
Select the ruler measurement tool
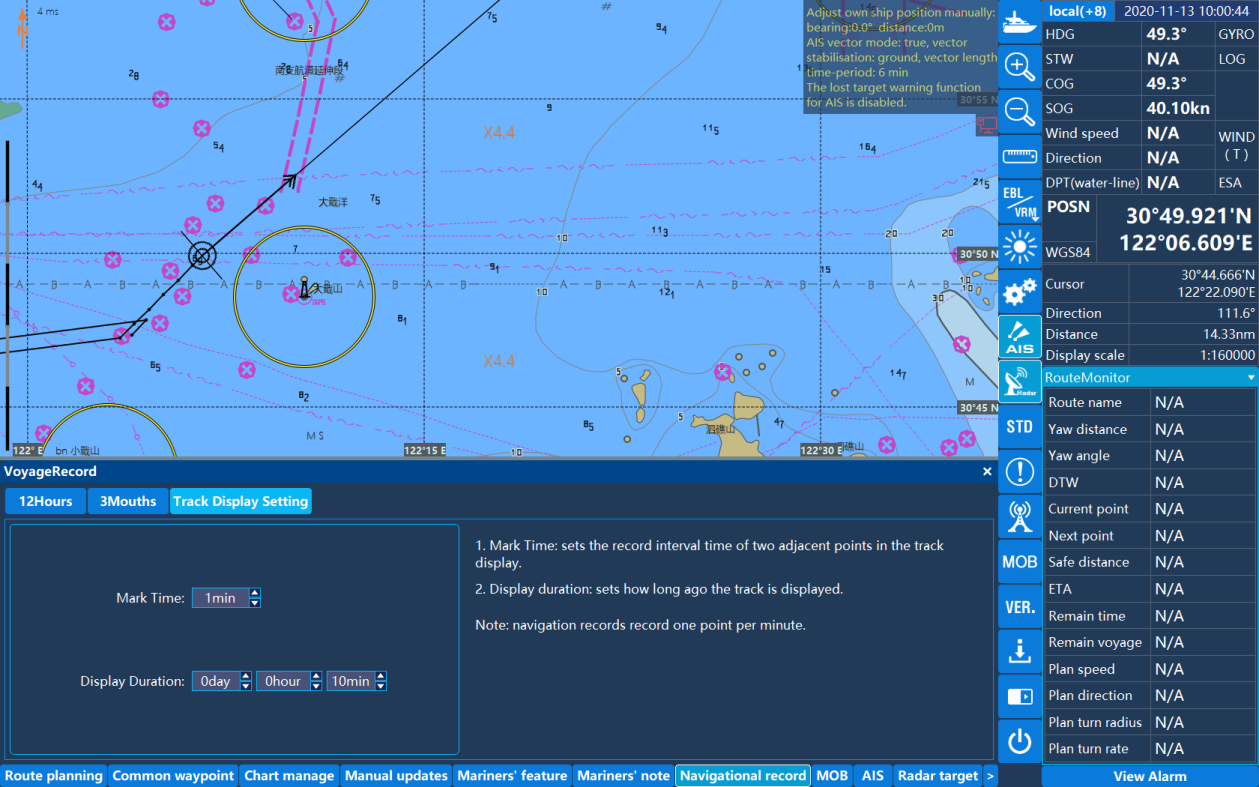pos(1019,156)
